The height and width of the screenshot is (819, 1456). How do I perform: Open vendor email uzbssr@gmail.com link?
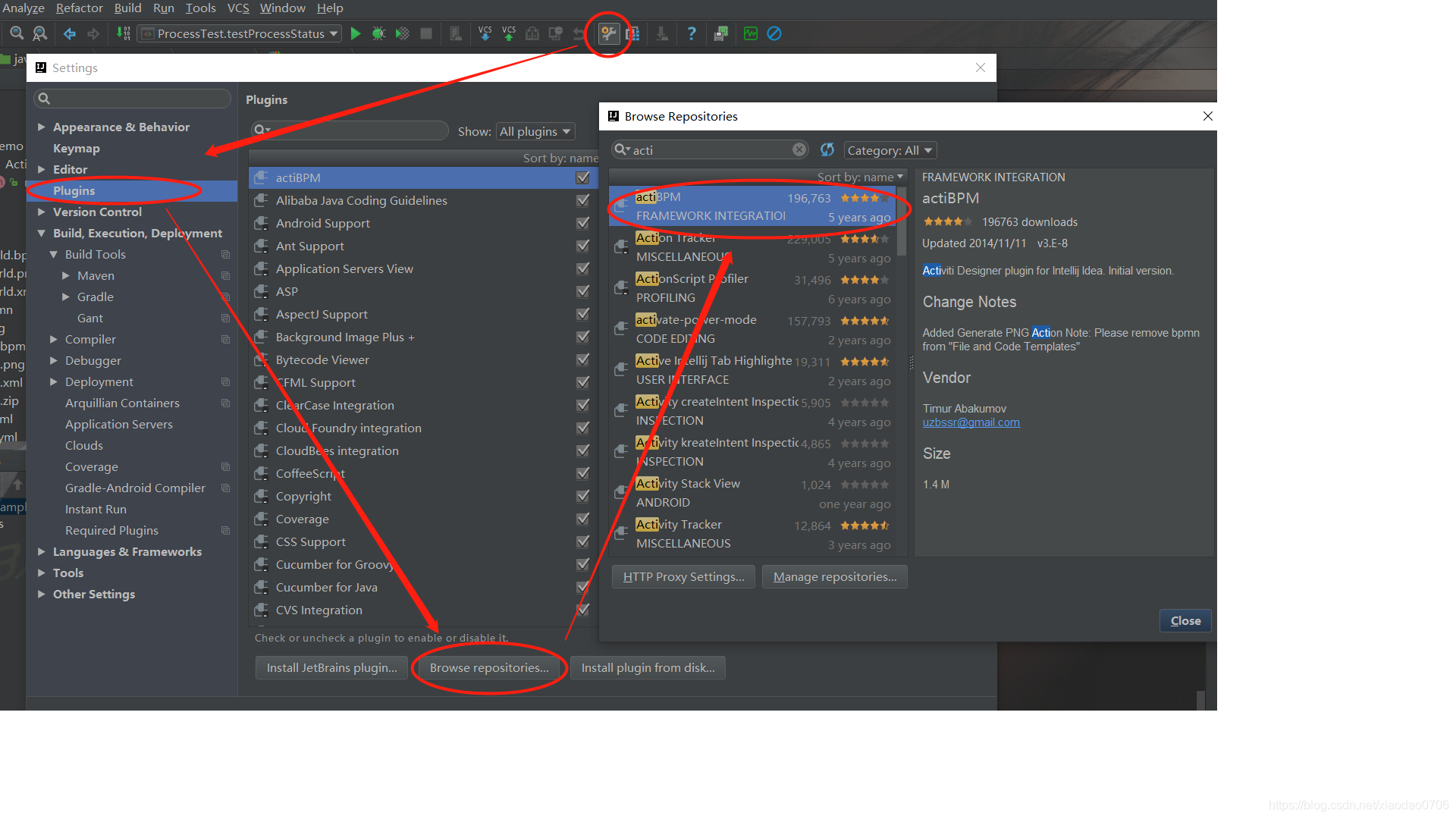971,422
